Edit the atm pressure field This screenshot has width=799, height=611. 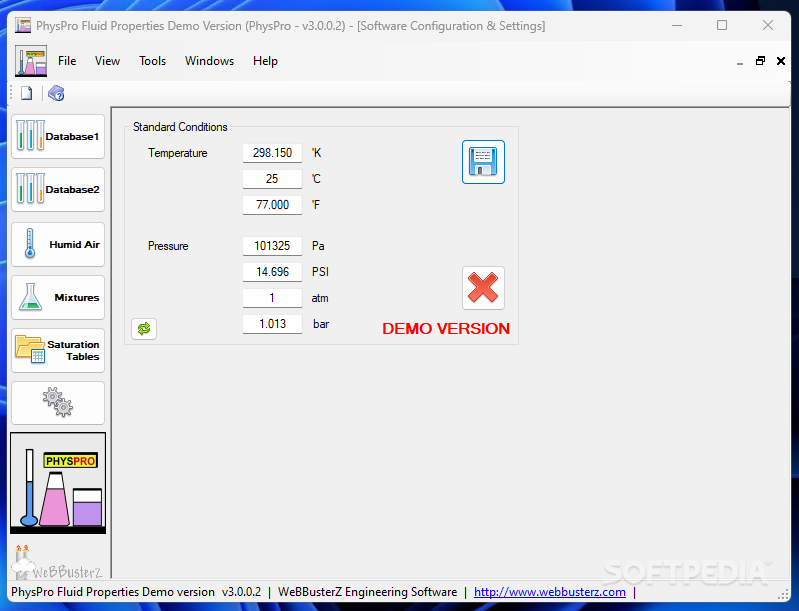point(272,298)
